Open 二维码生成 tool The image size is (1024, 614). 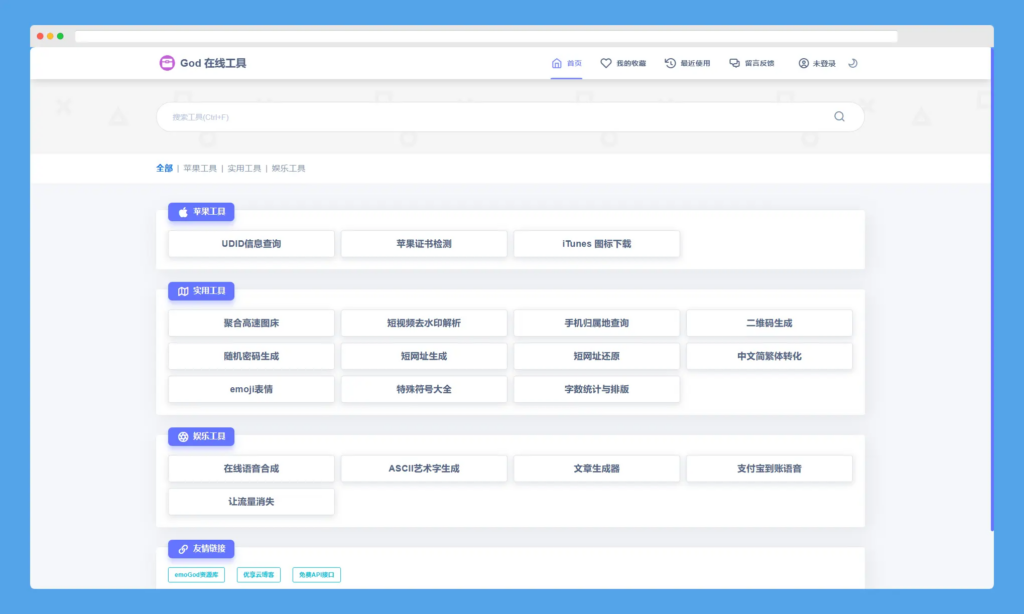[x=769, y=323]
